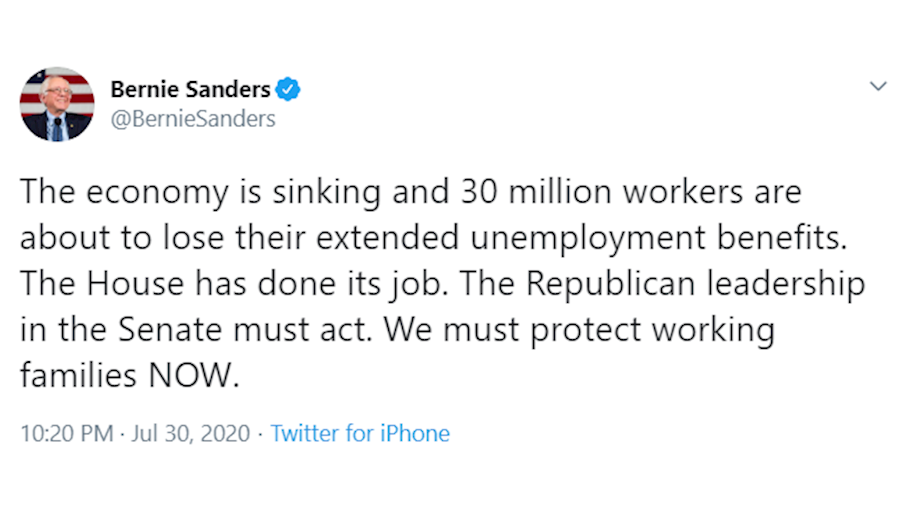Click the Jul 30, 2020 date

point(189,433)
